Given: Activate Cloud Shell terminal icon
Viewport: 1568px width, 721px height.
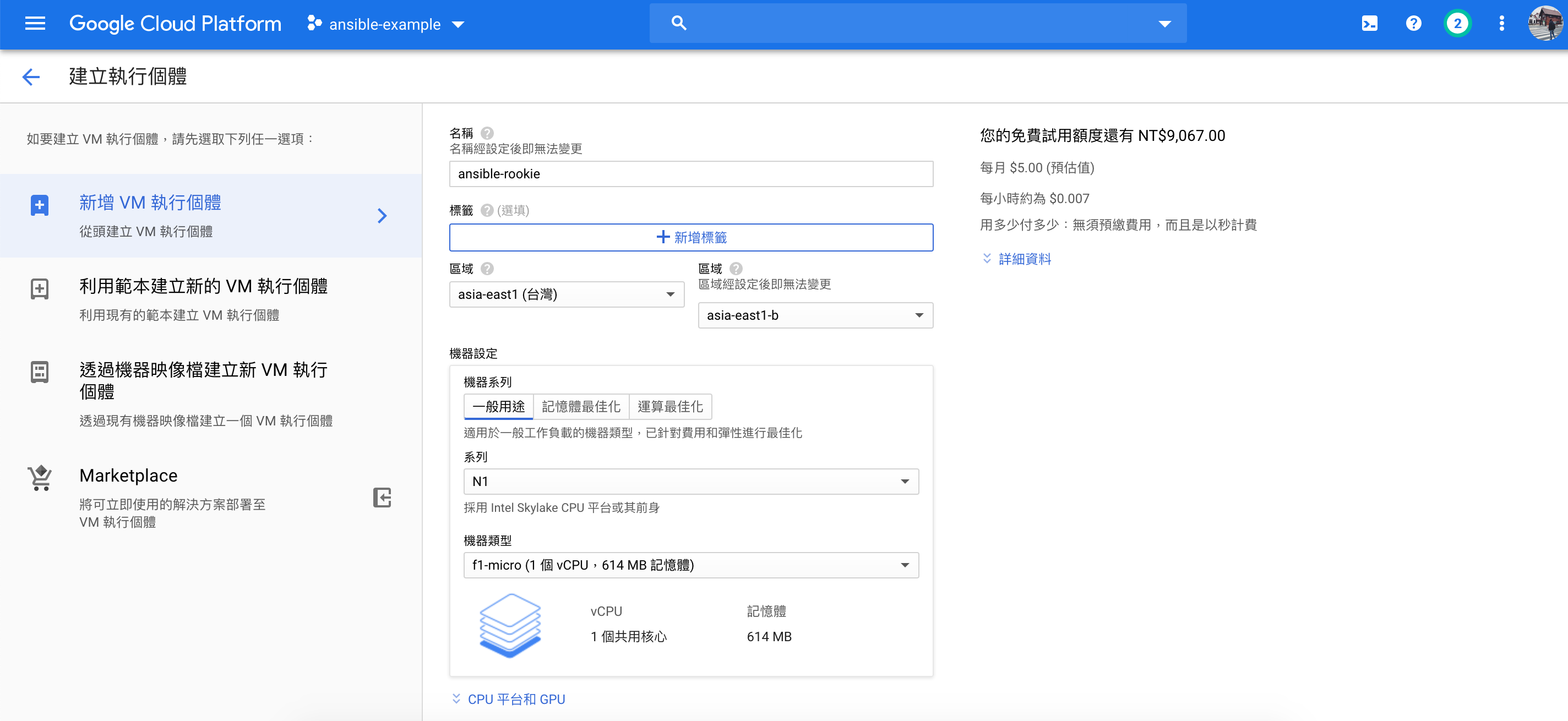Looking at the screenshot, I should click(1369, 24).
